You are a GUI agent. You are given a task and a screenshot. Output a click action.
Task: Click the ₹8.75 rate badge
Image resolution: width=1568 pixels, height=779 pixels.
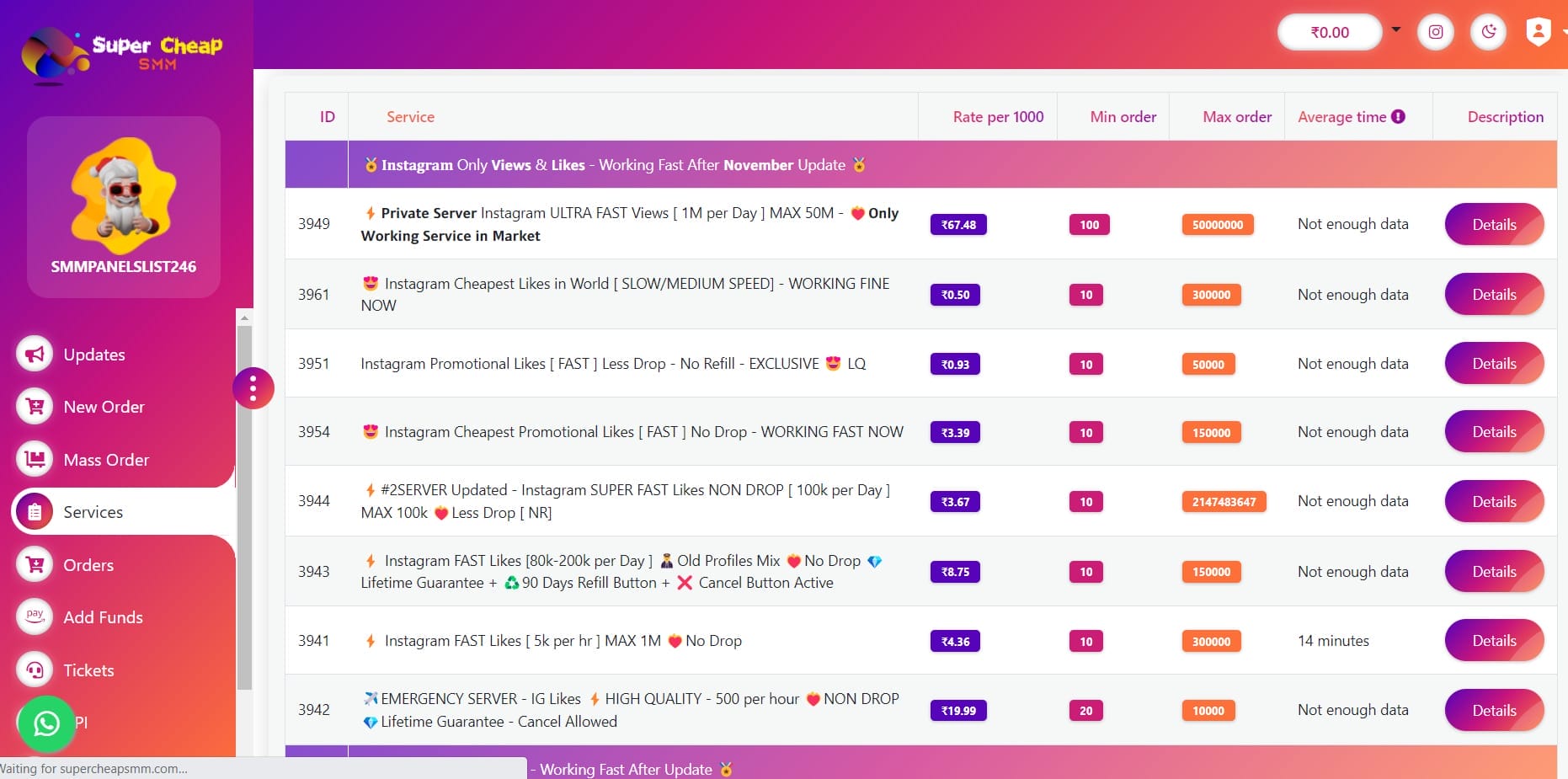click(955, 572)
